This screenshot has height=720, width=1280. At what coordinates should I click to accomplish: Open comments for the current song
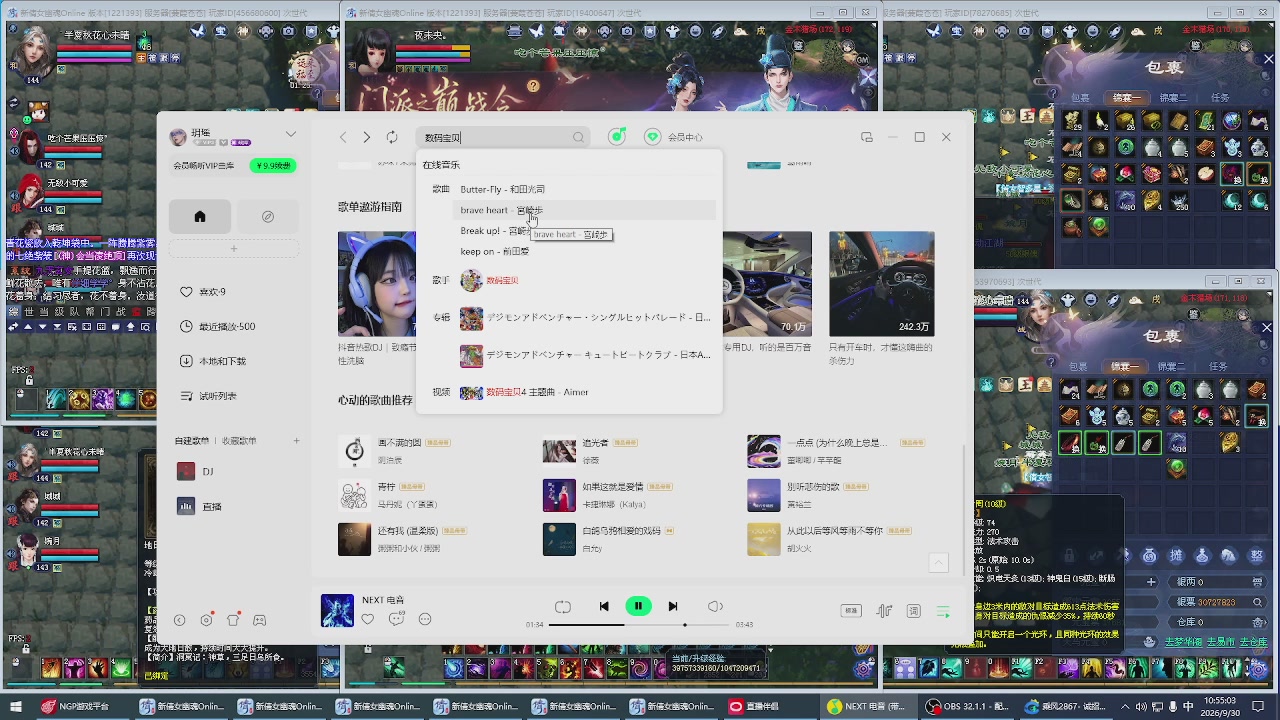[396, 620]
